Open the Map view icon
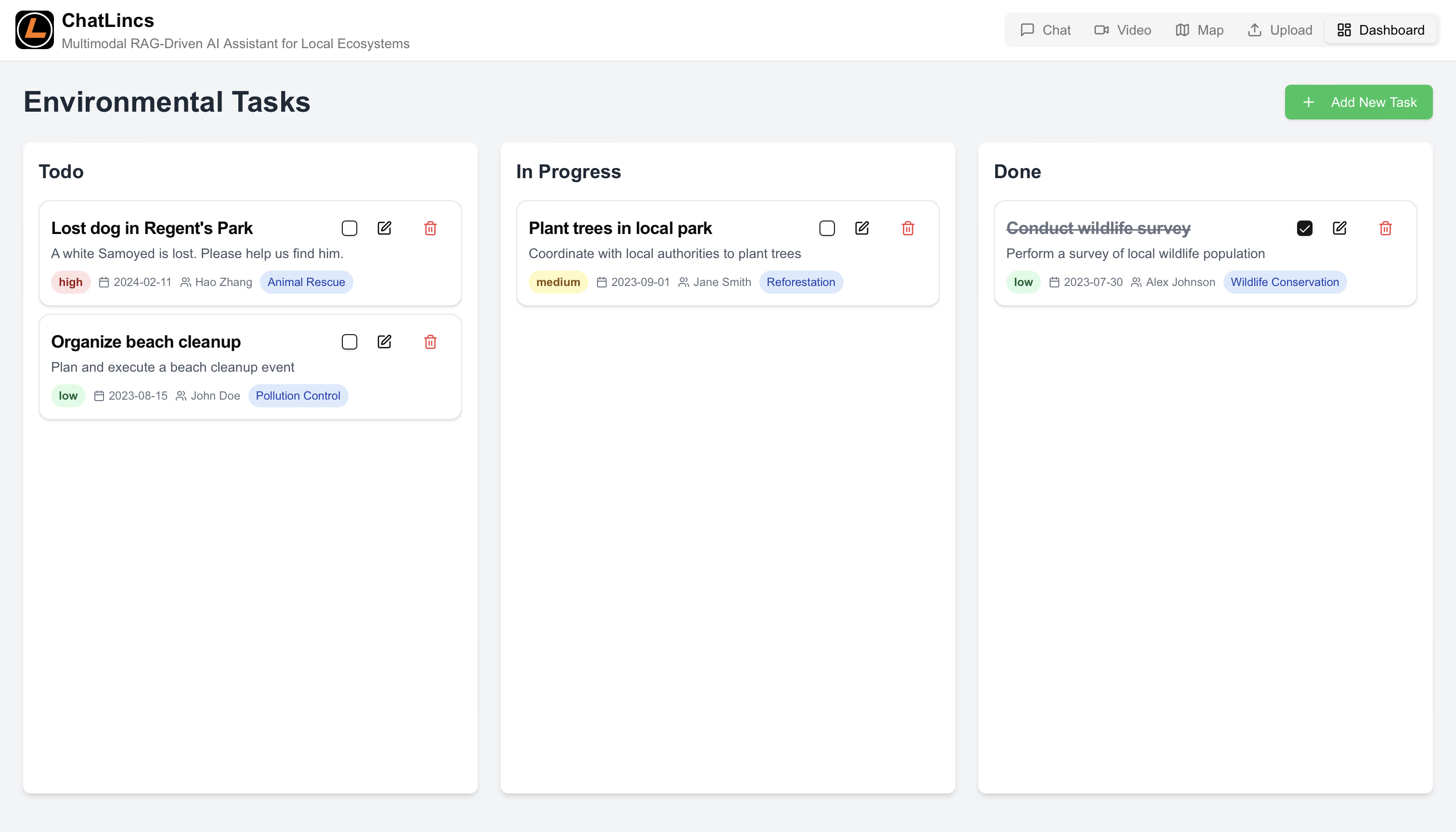The height and width of the screenshot is (832, 1456). tap(1183, 30)
